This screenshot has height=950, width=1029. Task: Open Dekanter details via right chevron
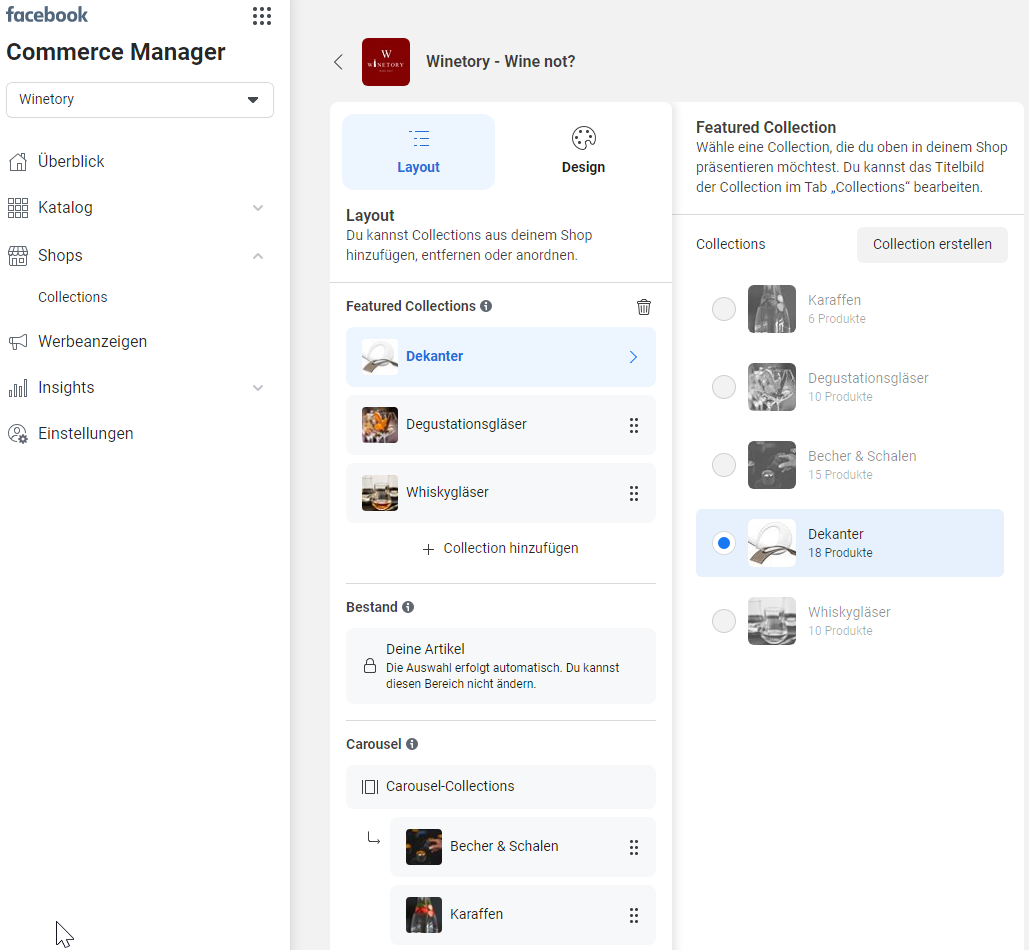[633, 357]
